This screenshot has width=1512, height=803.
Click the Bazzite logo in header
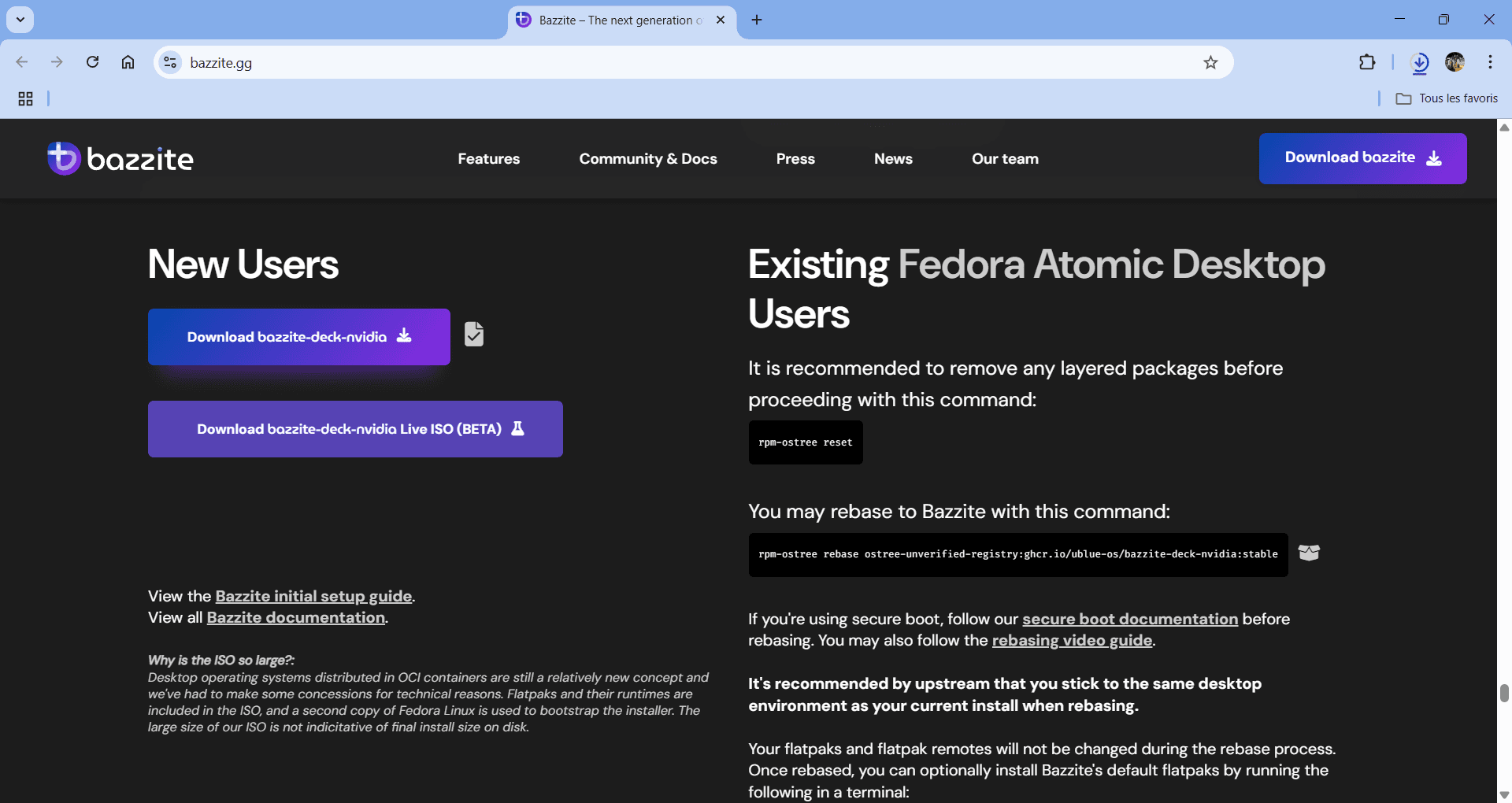coord(120,158)
